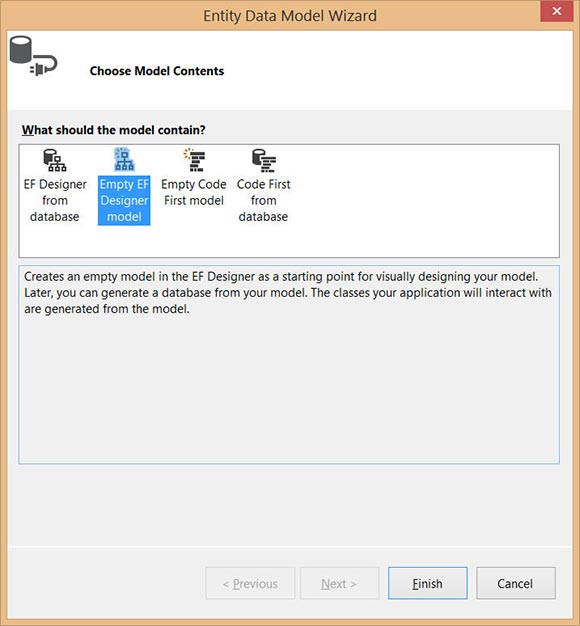This screenshot has width=580, height=626.
Task: Close the Entity Data Model Wizard
Action: click(557, 11)
